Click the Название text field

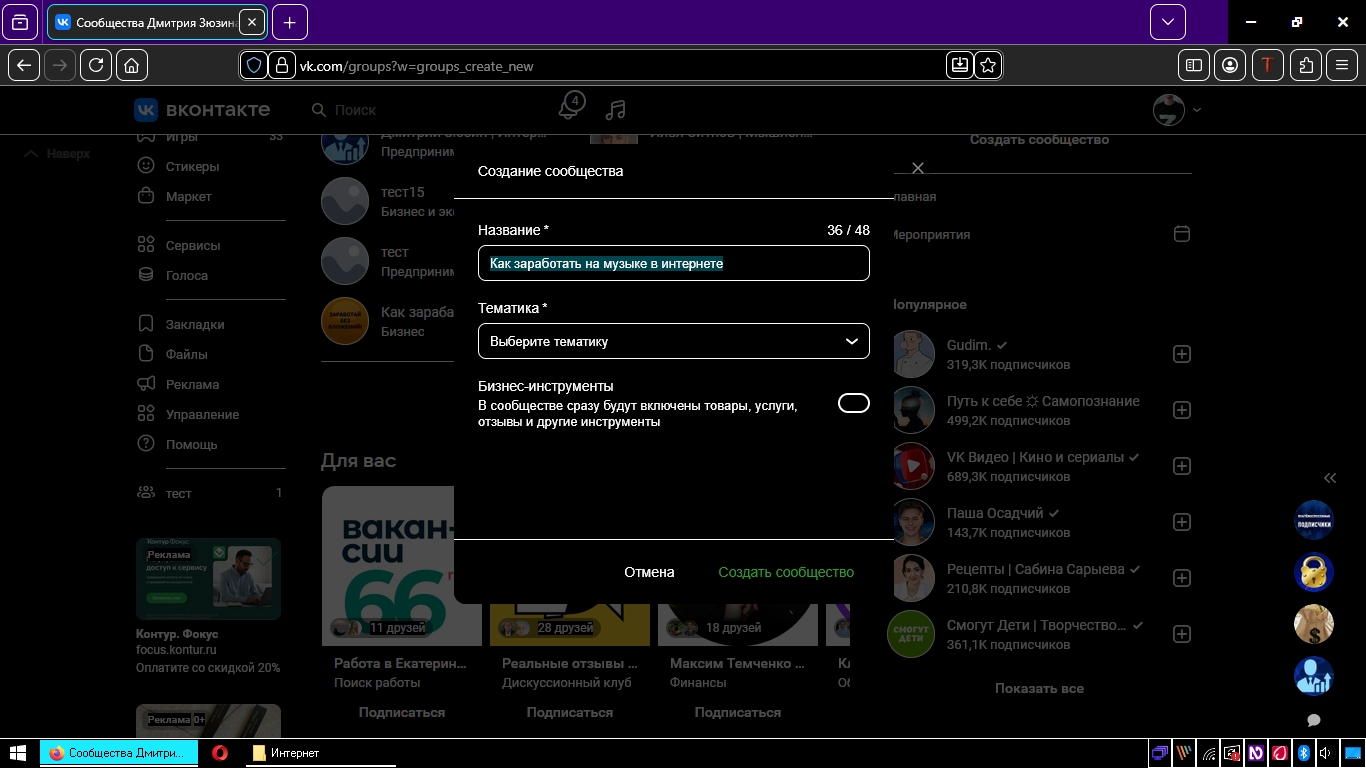(673, 264)
